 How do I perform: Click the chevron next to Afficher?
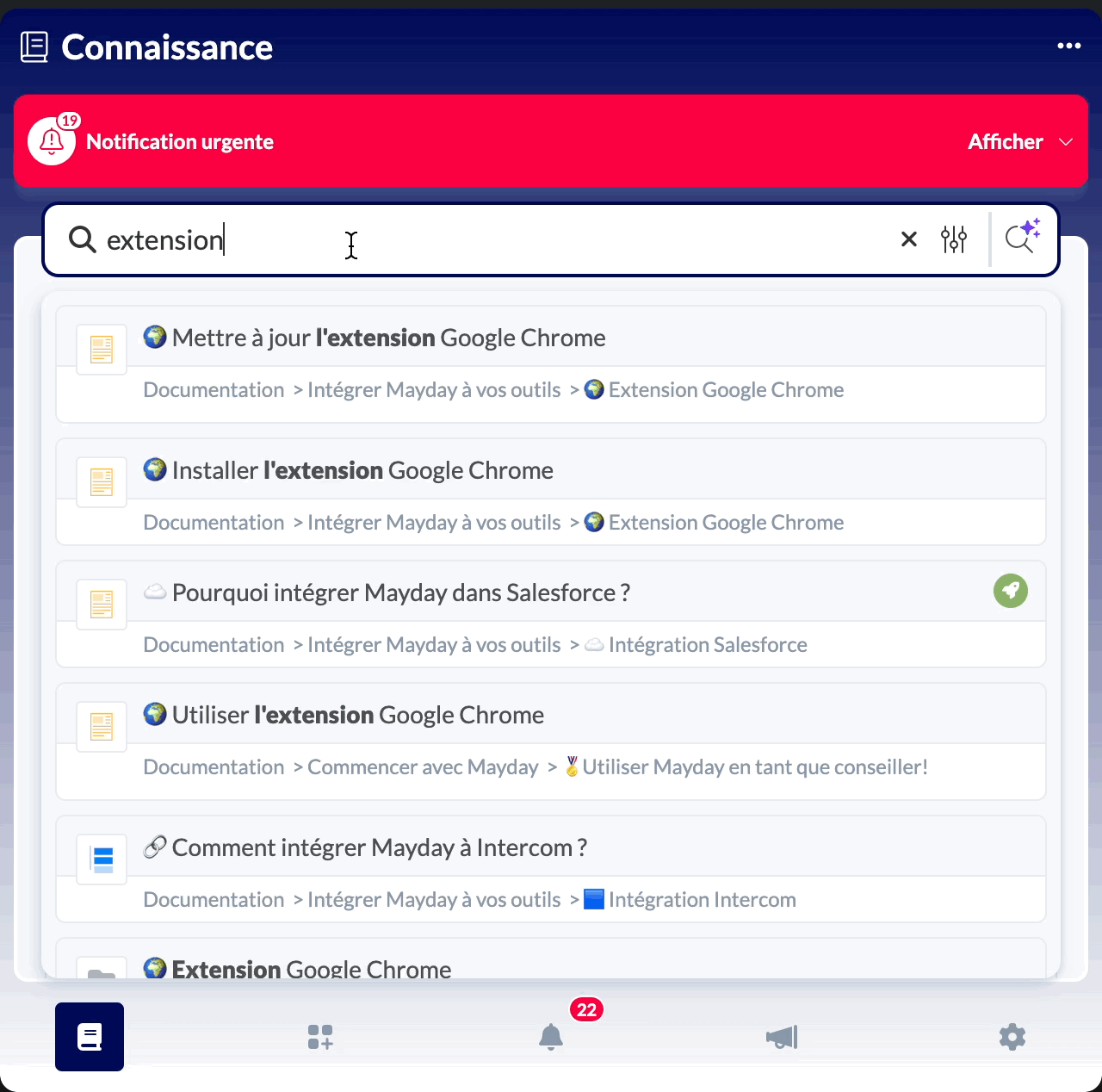coord(1066,142)
